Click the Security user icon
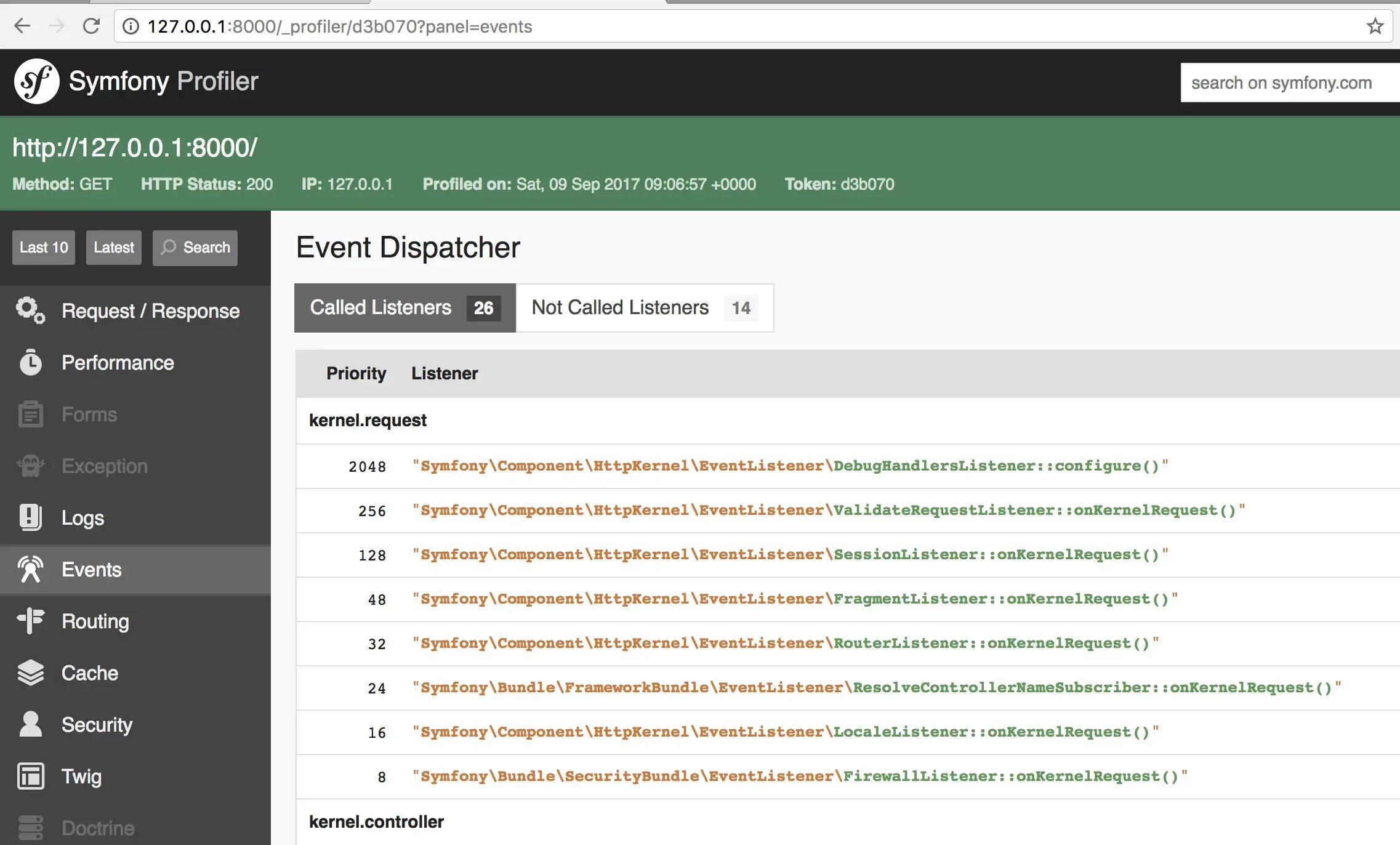 [x=30, y=724]
